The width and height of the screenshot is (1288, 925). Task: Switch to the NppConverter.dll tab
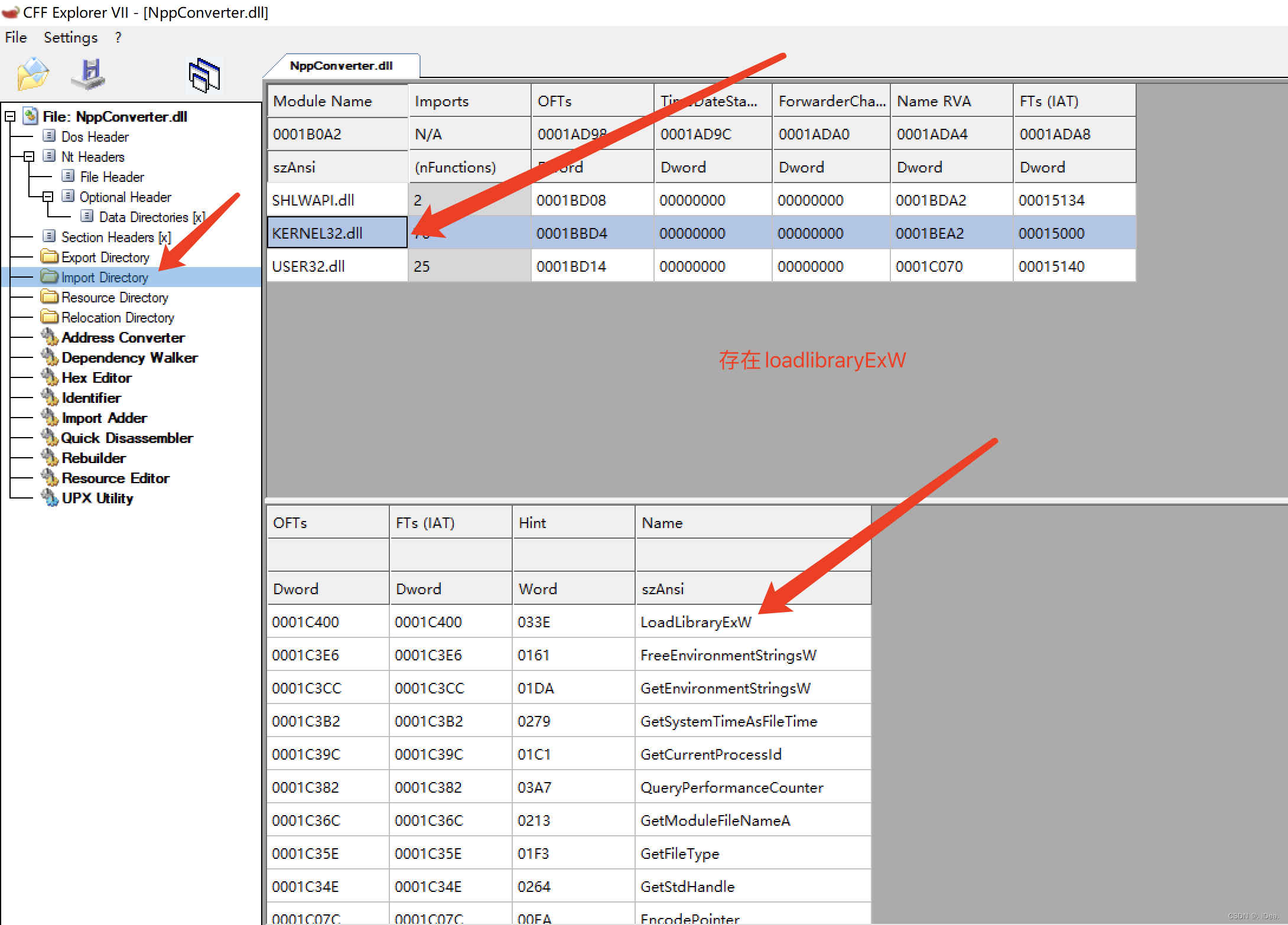[341, 66]
